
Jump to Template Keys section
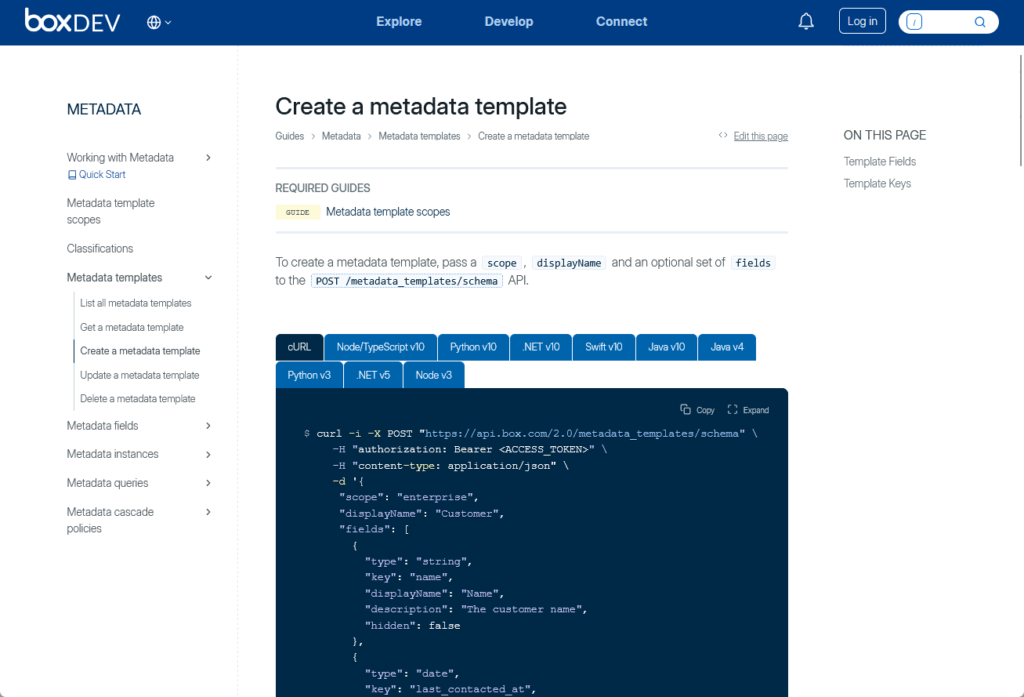tap(877, 184)
